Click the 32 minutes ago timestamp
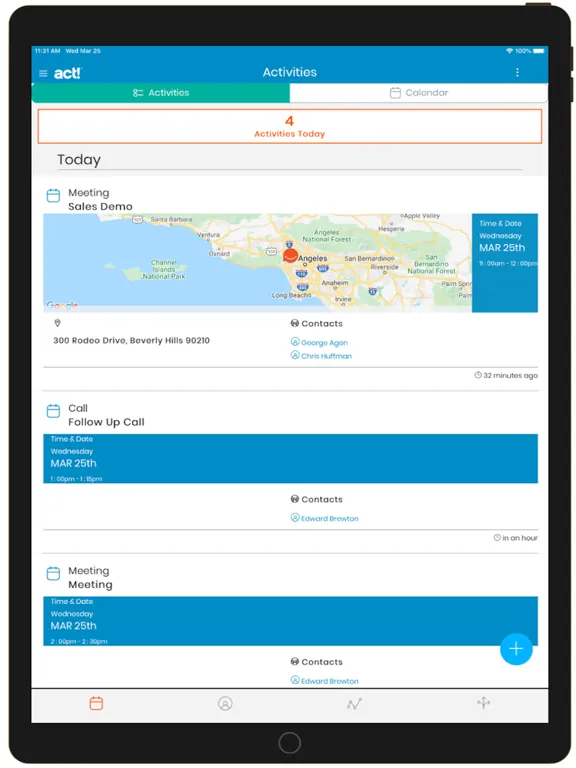 [506, 375]
